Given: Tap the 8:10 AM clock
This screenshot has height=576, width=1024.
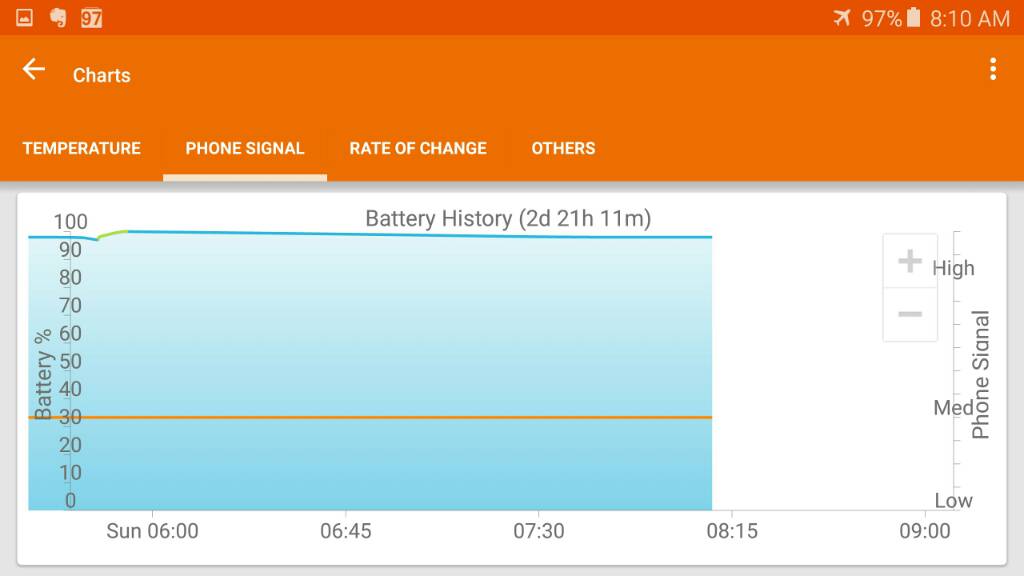Looking at the screenshot, I should tap(970, 18).
